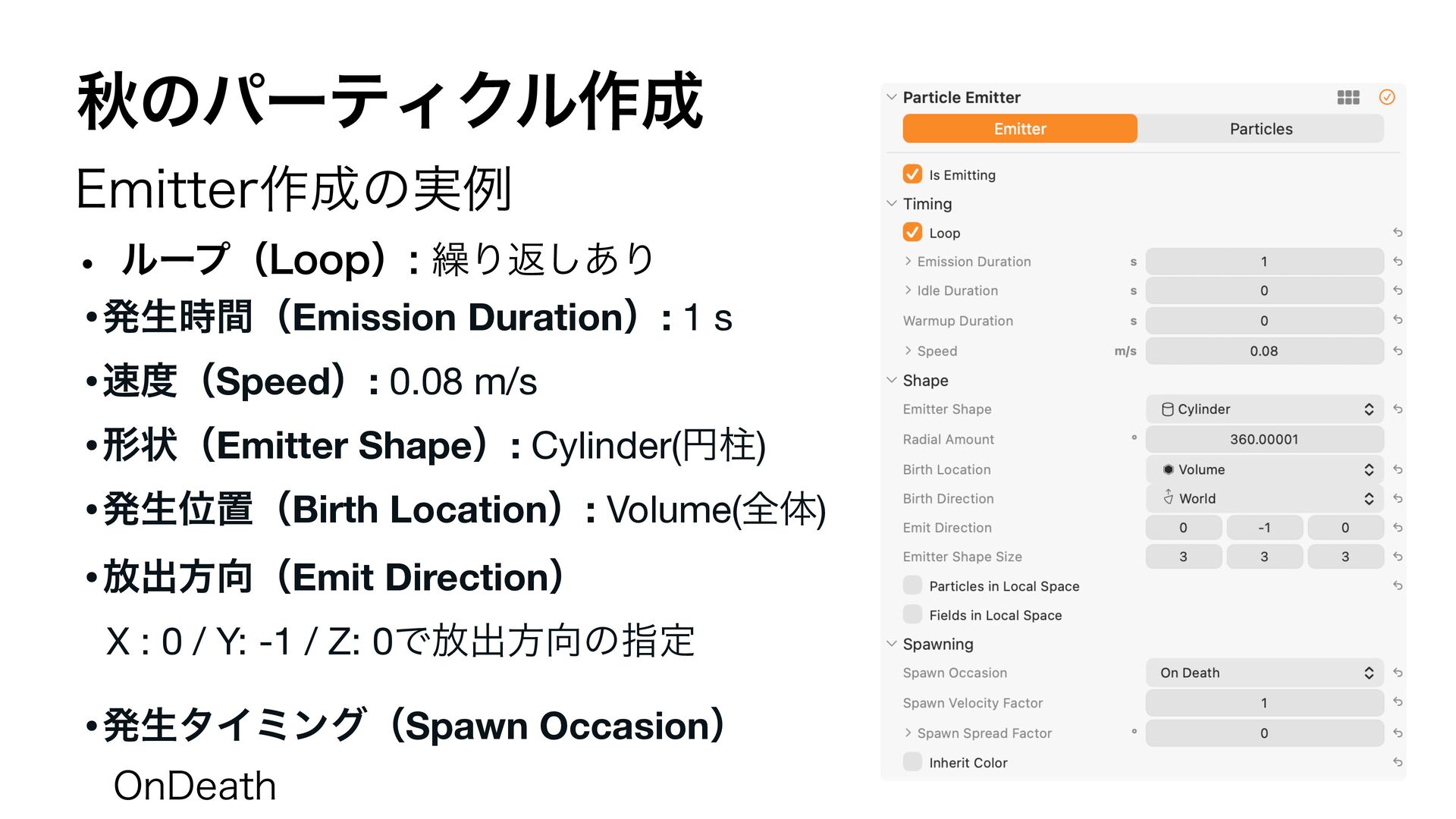Collapse the Spawning section header
This screenshot has height=819, width=1456.
pyautogui.click(x=892, y=644)
